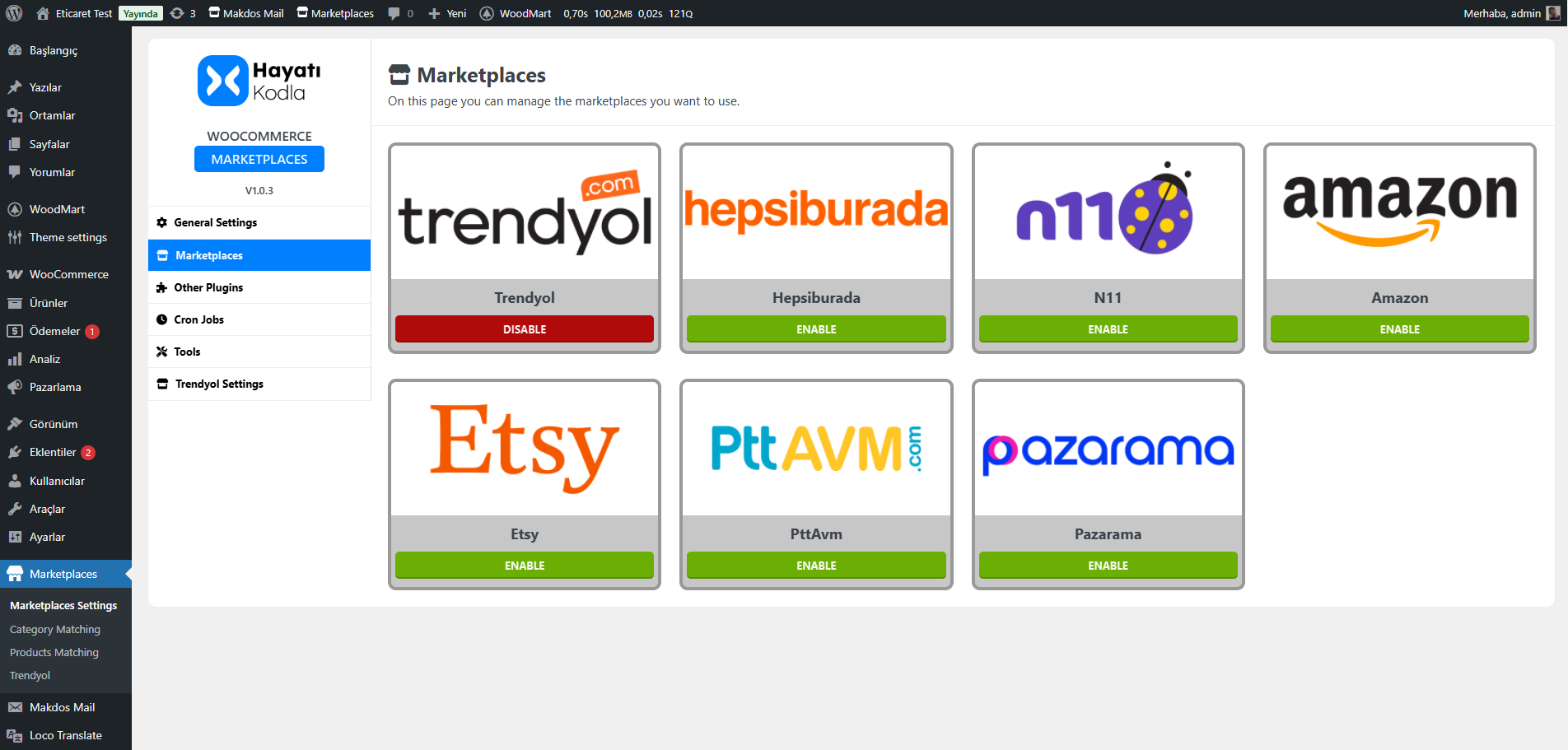The width and height of the screenshot is (1568, 750).
Task: Open Category Matching submenu link
Action: click(x=55, y=629)
